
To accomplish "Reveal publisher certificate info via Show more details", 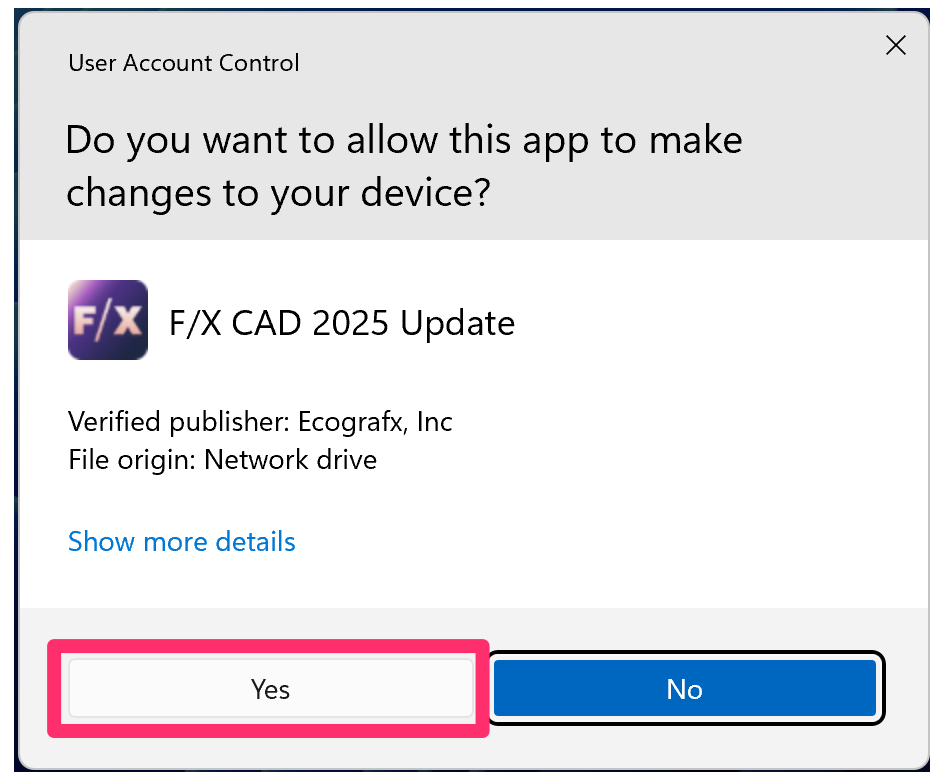I will pos(181,541).
